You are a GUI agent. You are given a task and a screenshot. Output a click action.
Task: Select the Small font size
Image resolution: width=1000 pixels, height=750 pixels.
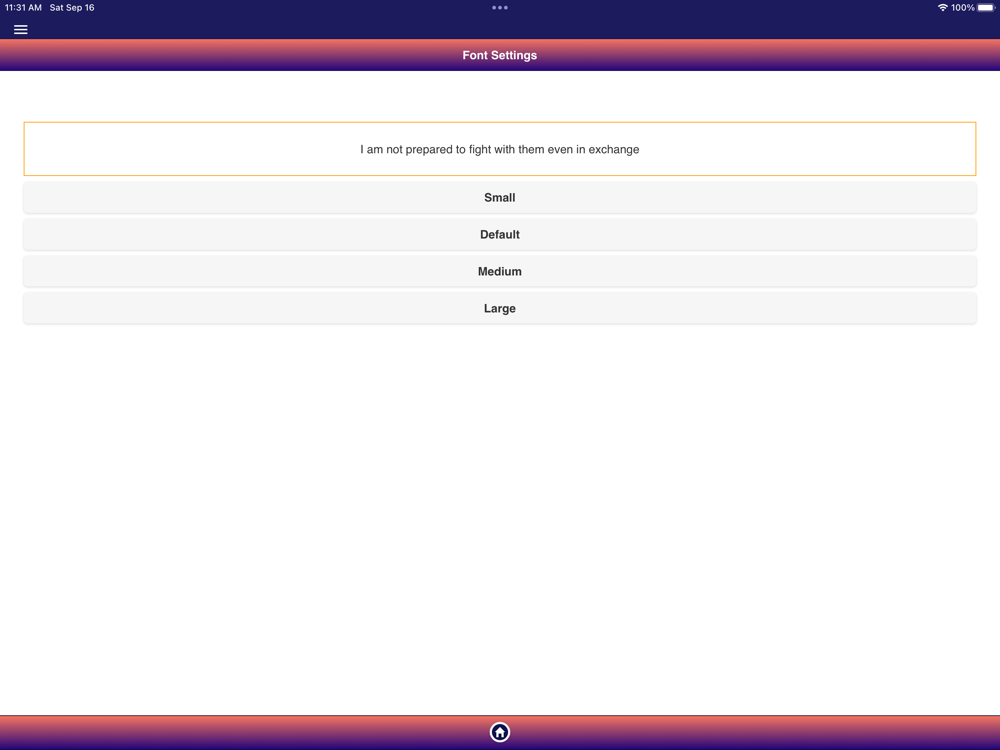click(499, 198)
